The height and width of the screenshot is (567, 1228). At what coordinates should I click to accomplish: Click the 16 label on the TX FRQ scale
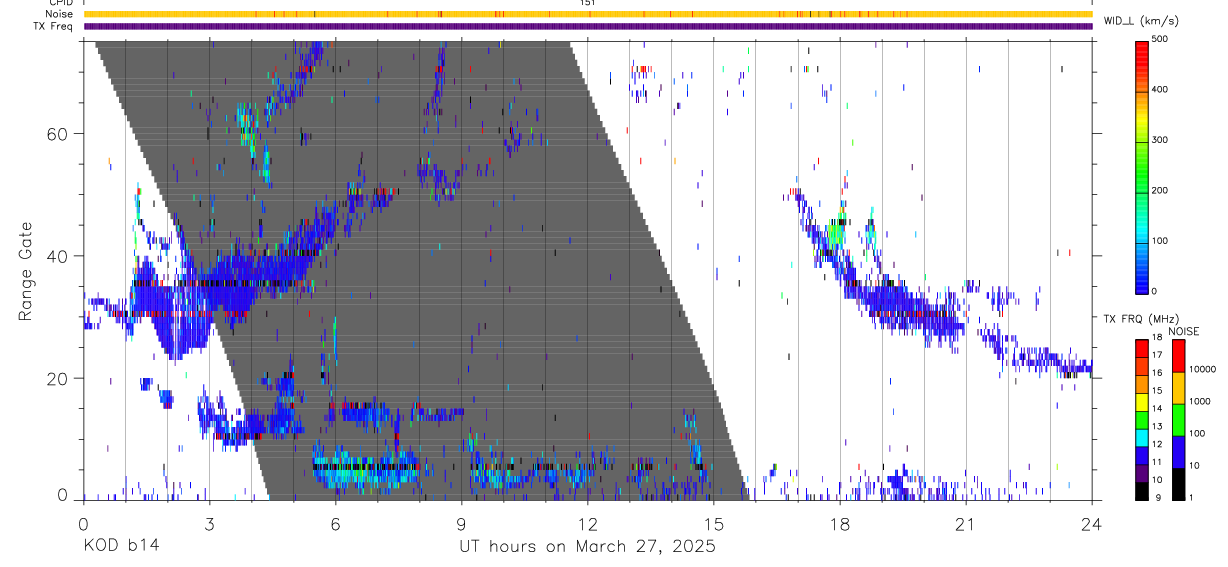pos(1157,373)
